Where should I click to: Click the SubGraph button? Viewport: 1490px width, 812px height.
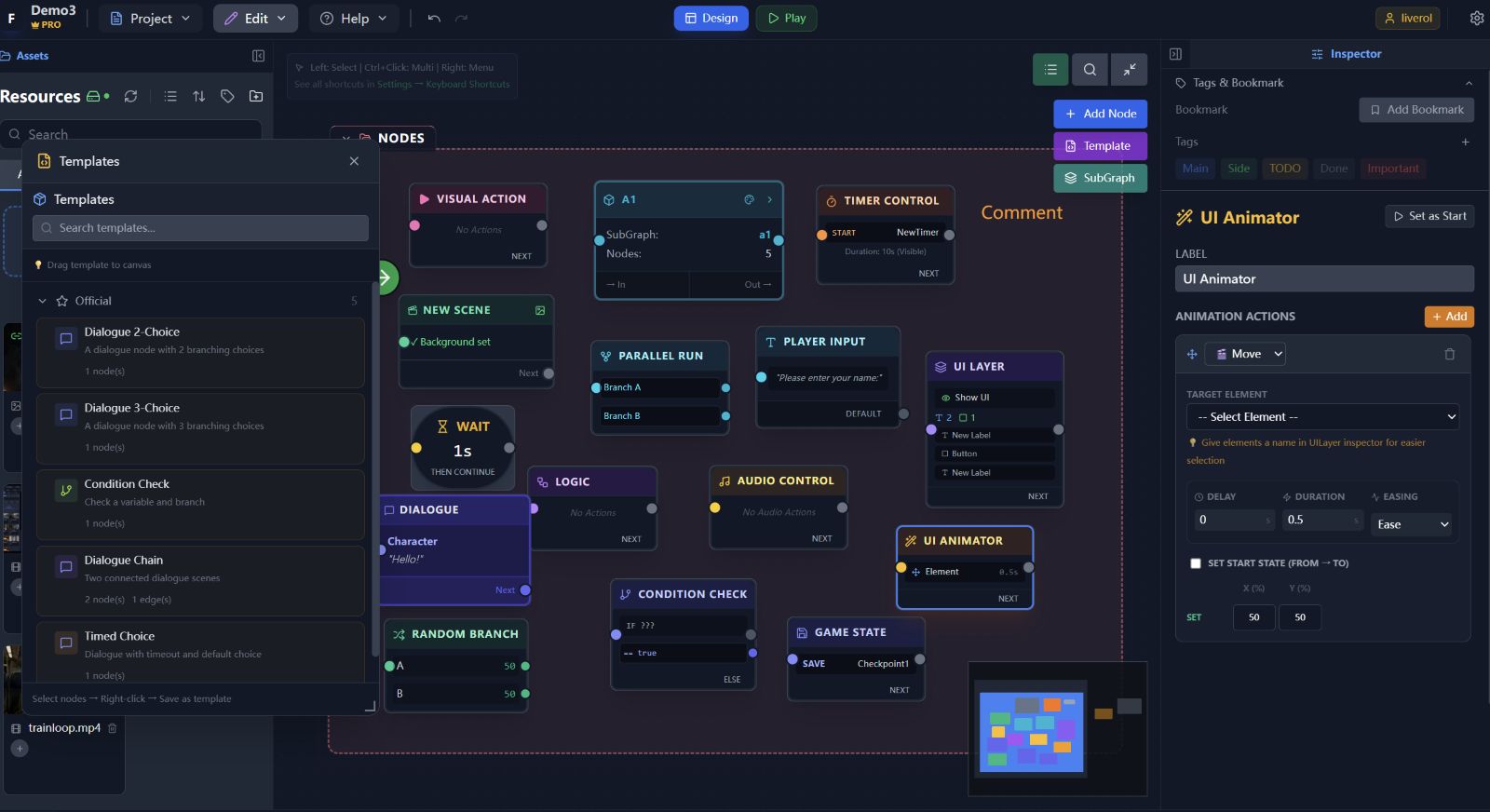[1100, 178]
